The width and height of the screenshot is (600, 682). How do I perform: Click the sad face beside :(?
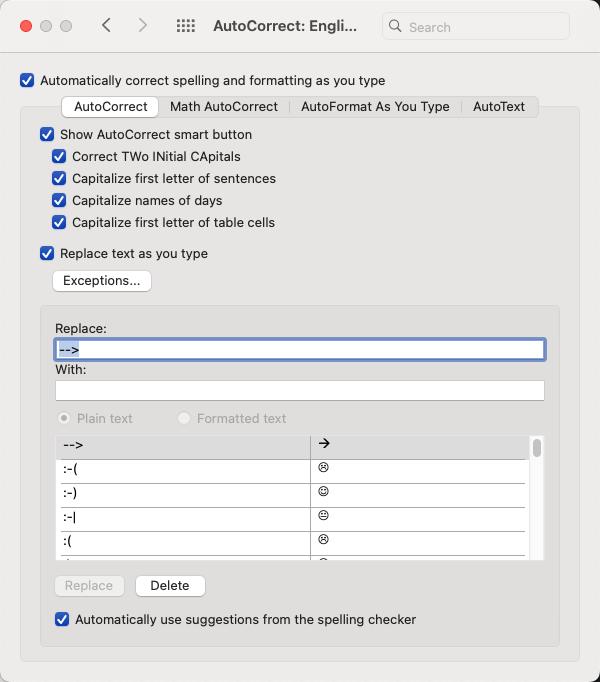pos(323,539)
